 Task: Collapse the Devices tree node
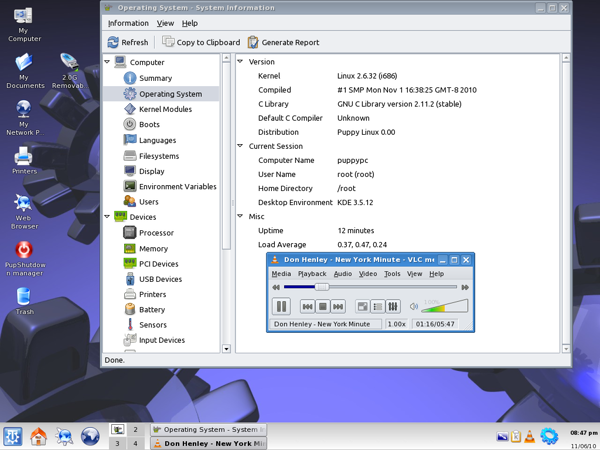point(107,217)
